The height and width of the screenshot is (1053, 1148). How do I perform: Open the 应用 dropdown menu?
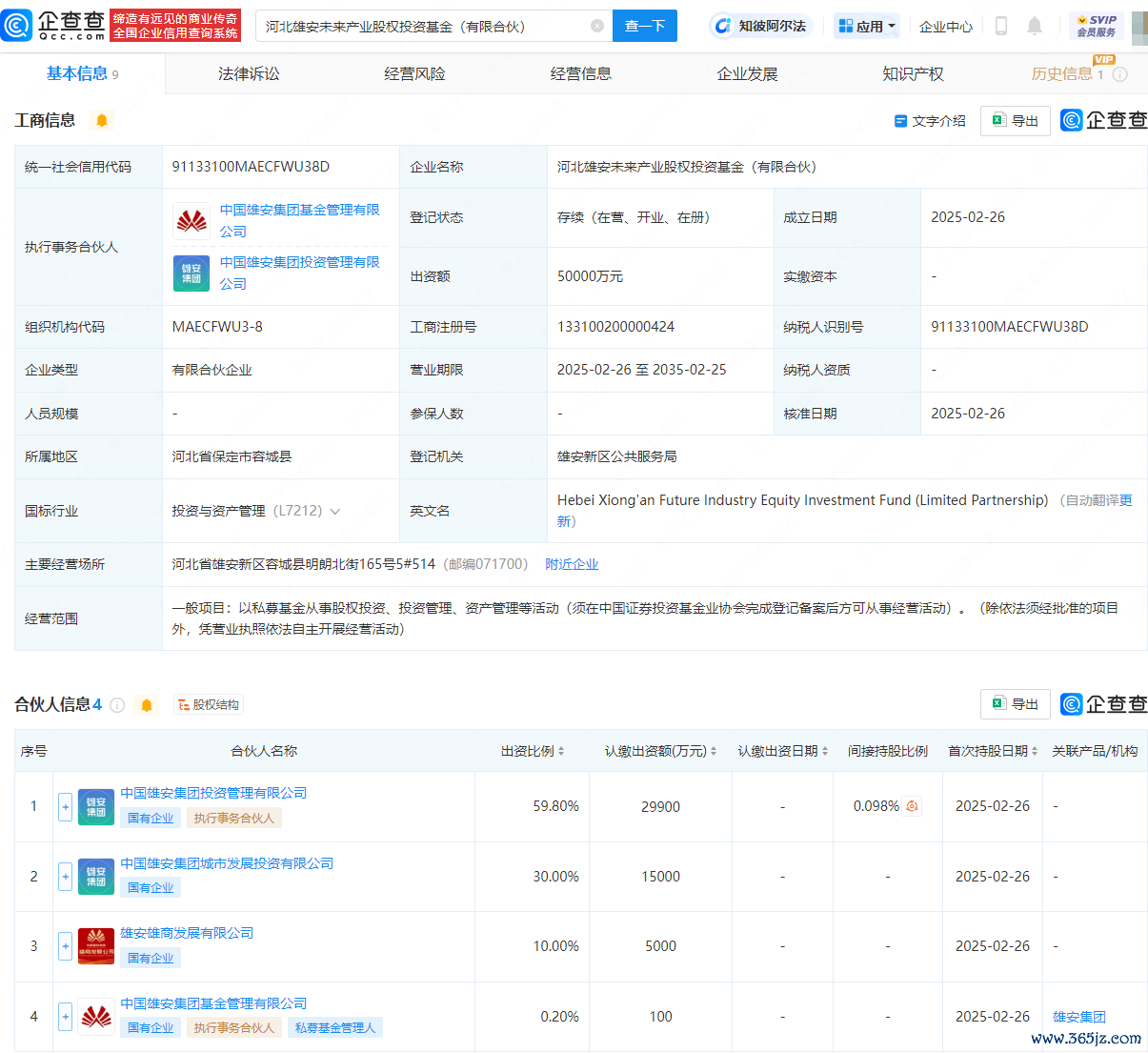tap(867, 26)
